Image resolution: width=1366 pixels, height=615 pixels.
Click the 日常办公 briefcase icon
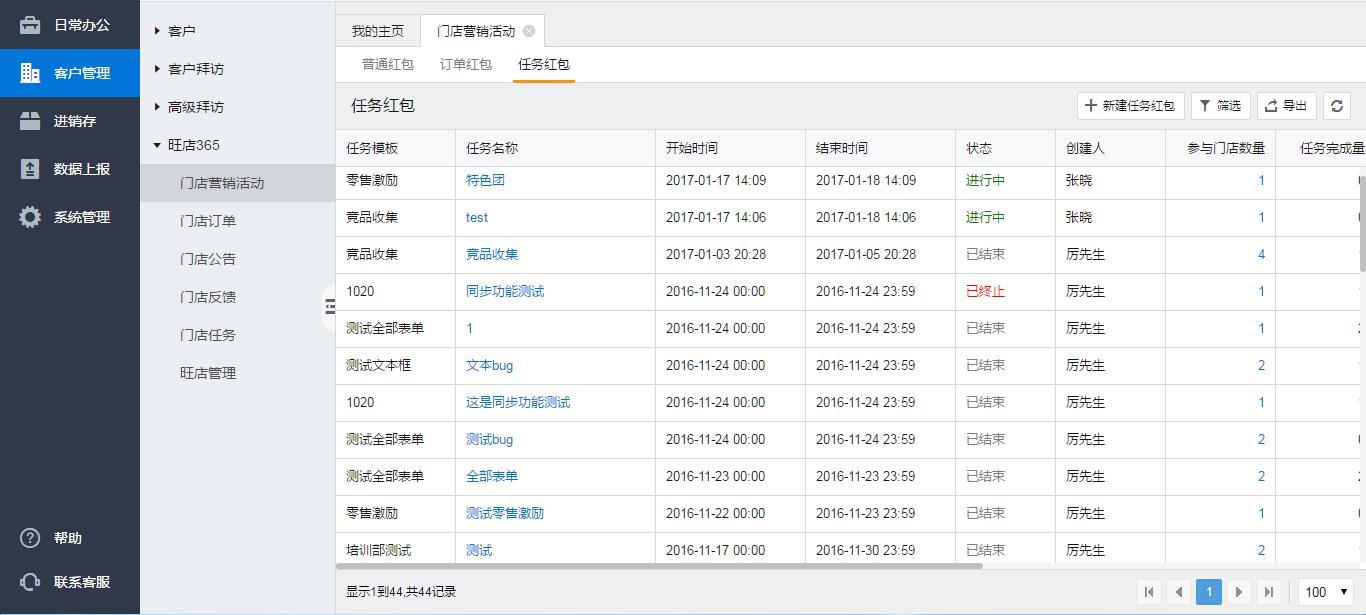pyautogui.click(x=30, y=25)
